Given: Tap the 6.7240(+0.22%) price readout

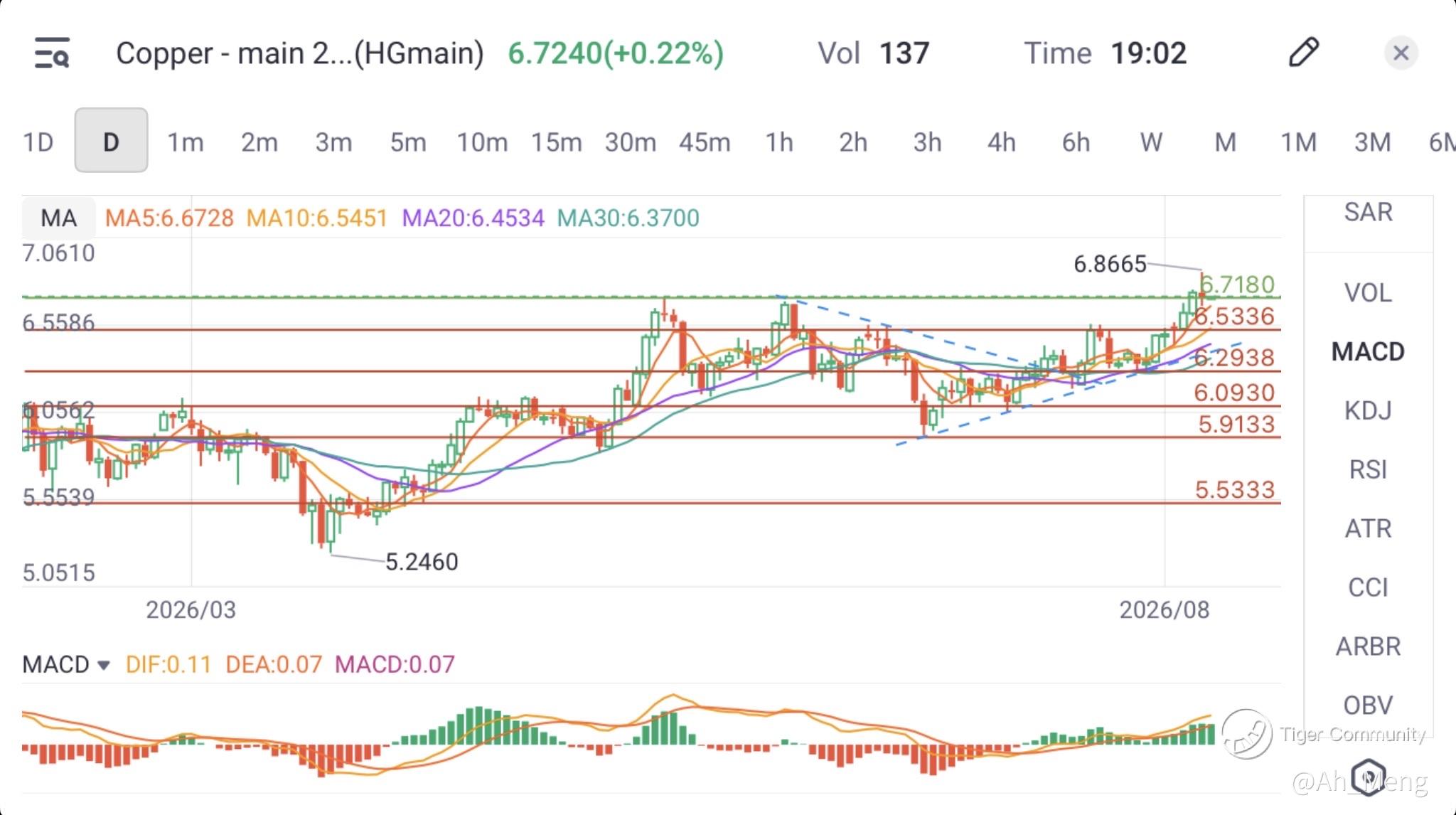Looking at the screenshot, I should 616,53.
